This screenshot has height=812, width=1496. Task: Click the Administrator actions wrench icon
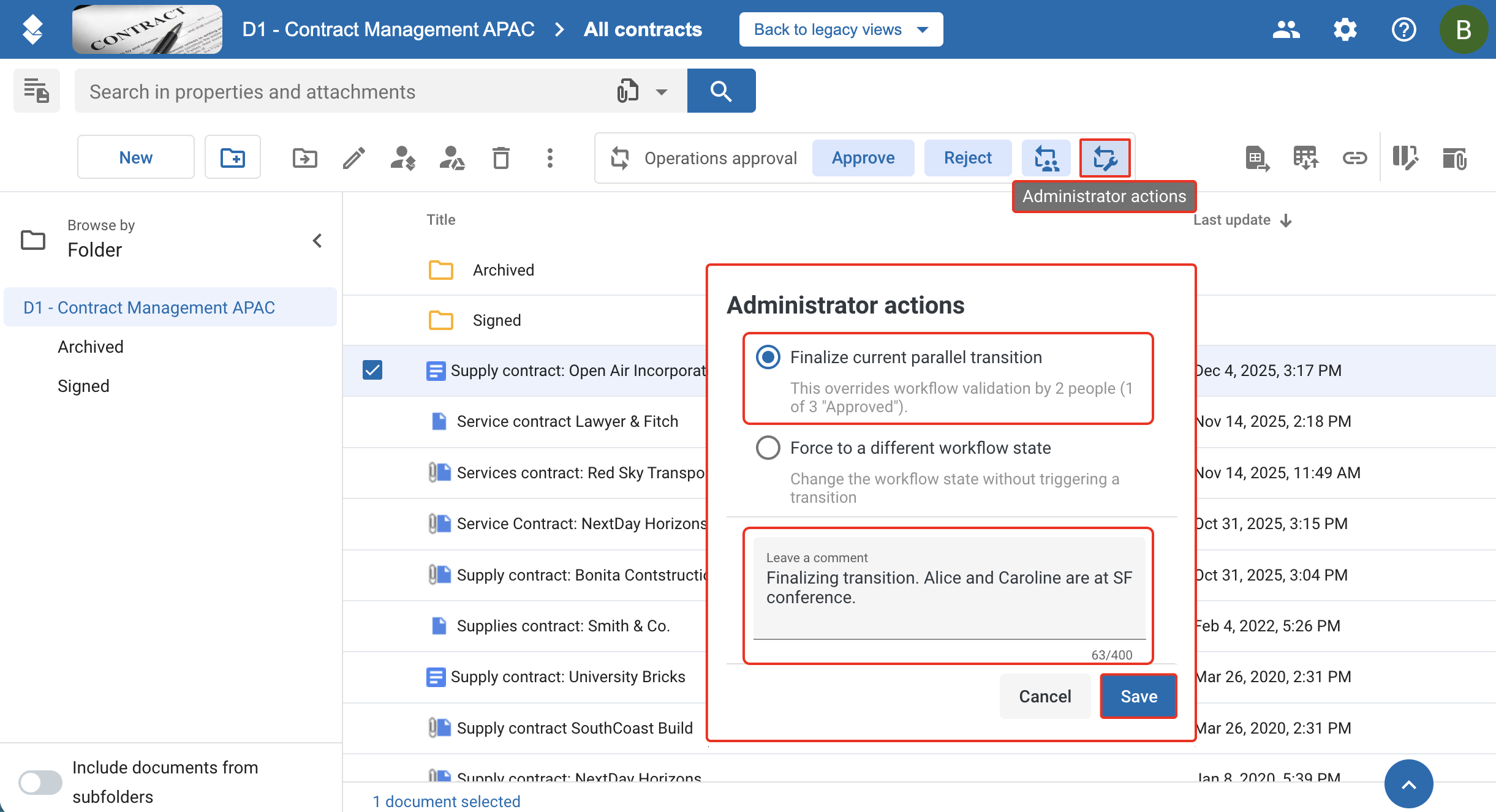1105,158
